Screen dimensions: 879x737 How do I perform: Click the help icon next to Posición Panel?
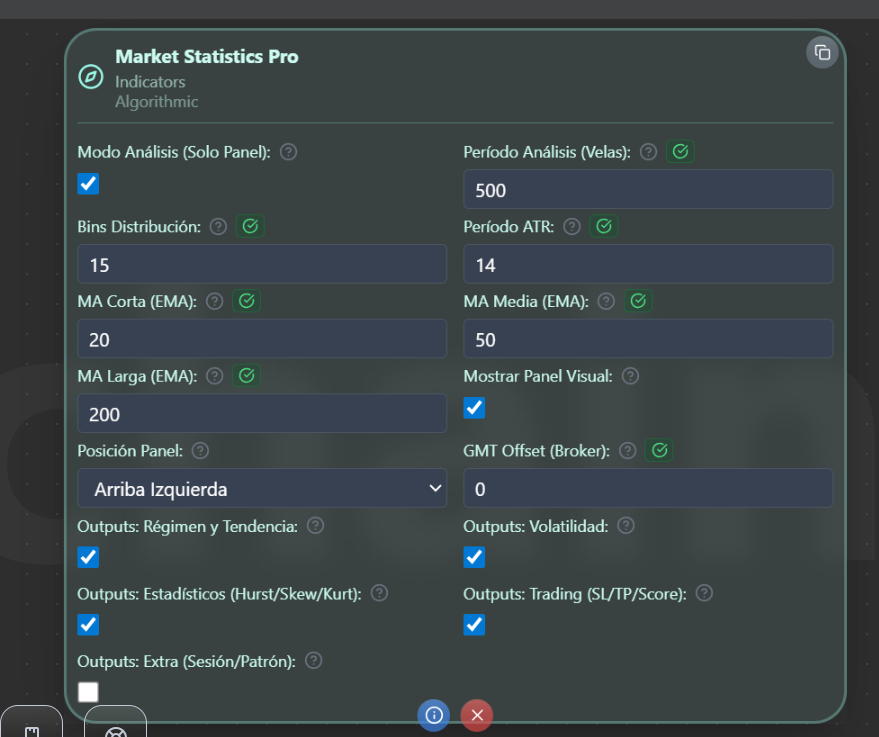pos(200,451)
